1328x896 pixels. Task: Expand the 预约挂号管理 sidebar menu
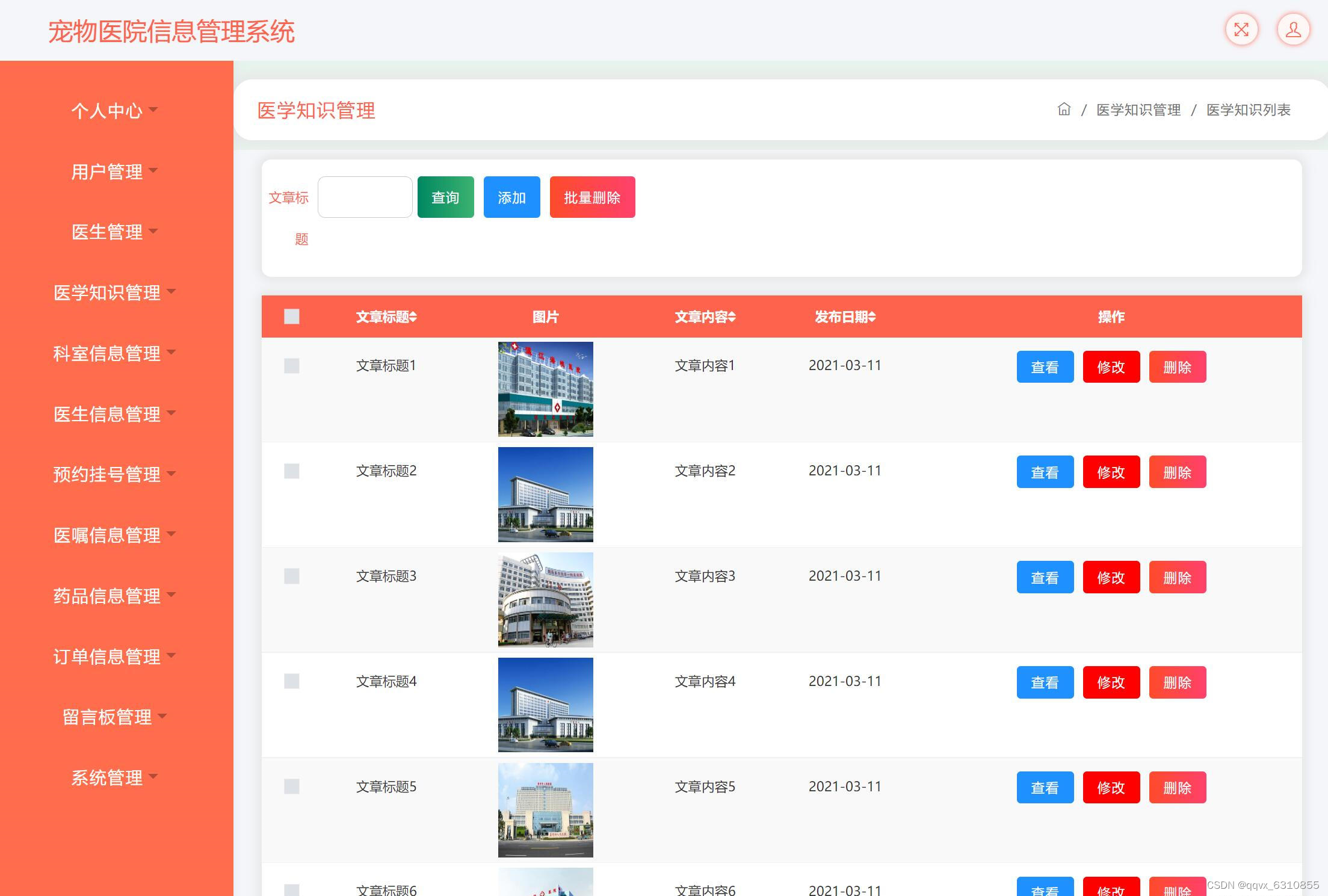coord(114,474)
